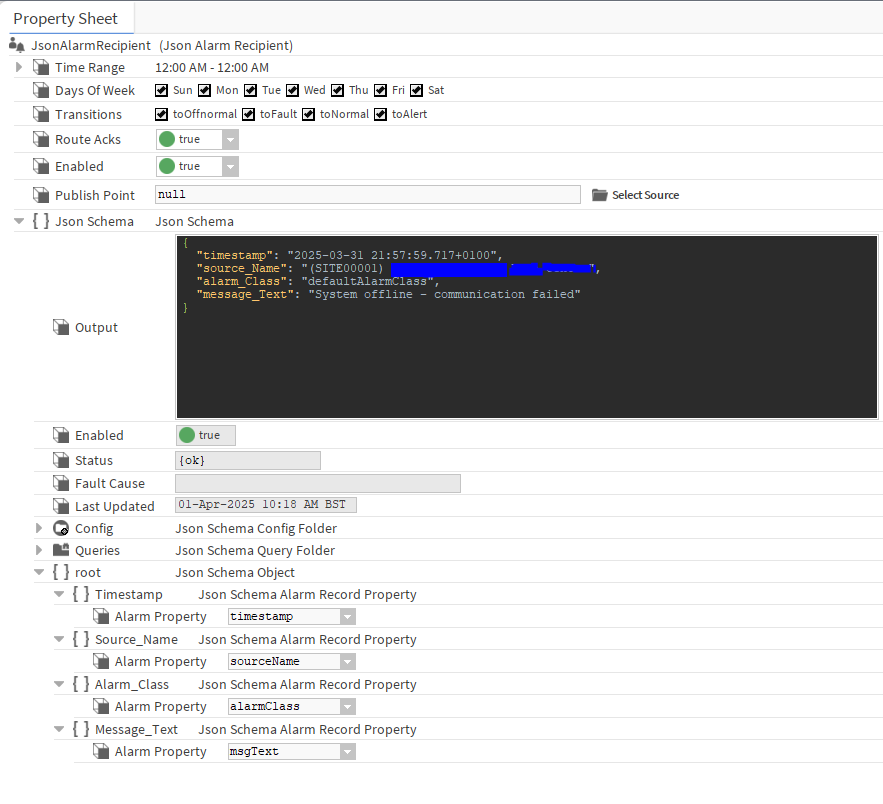Screen dimensions: 883x804
Task: Collapse the Json Schema section
Action: (19, 221)
